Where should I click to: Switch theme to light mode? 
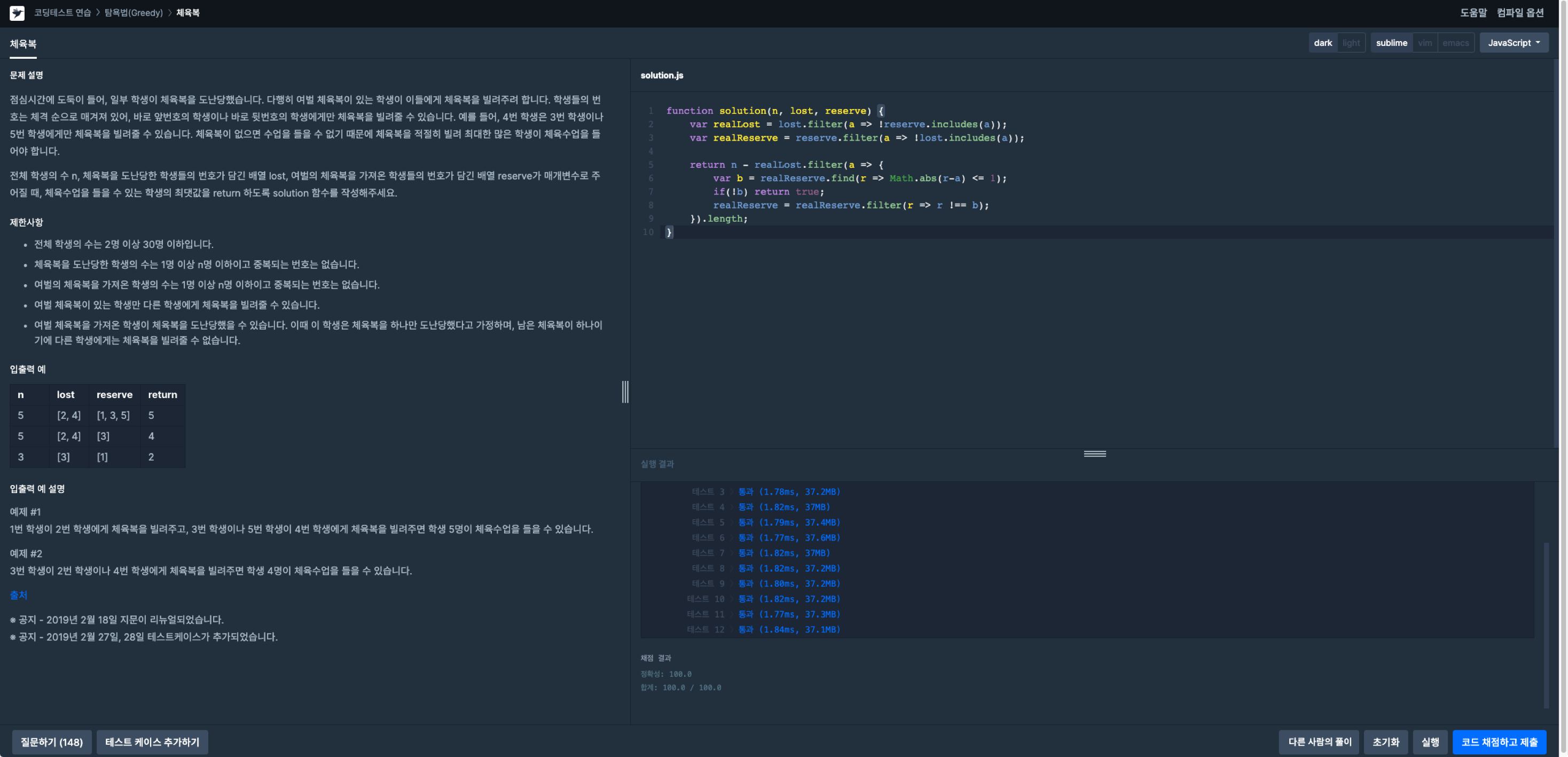pyautogui.click(x=1351, y=43)
